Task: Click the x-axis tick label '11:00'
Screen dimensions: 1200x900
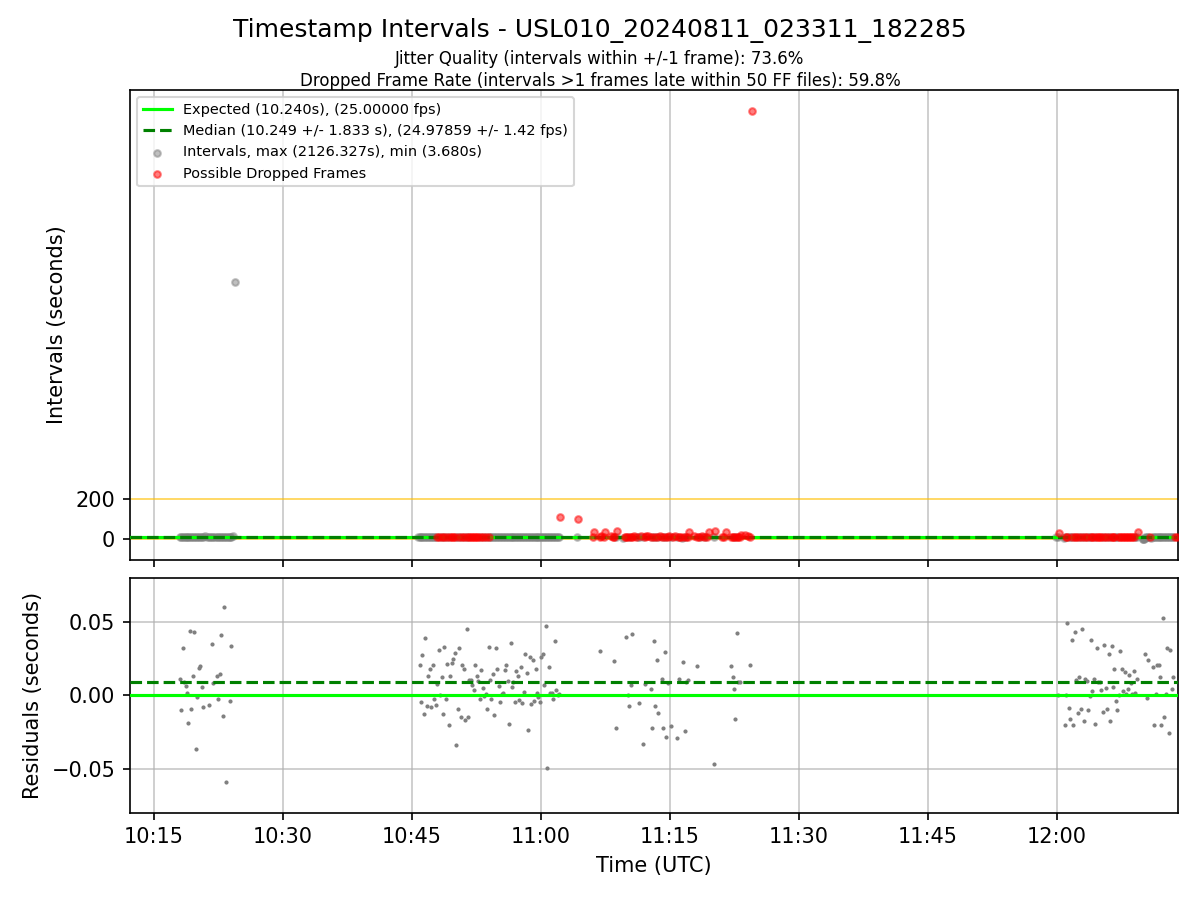Action: coord(541,834)
